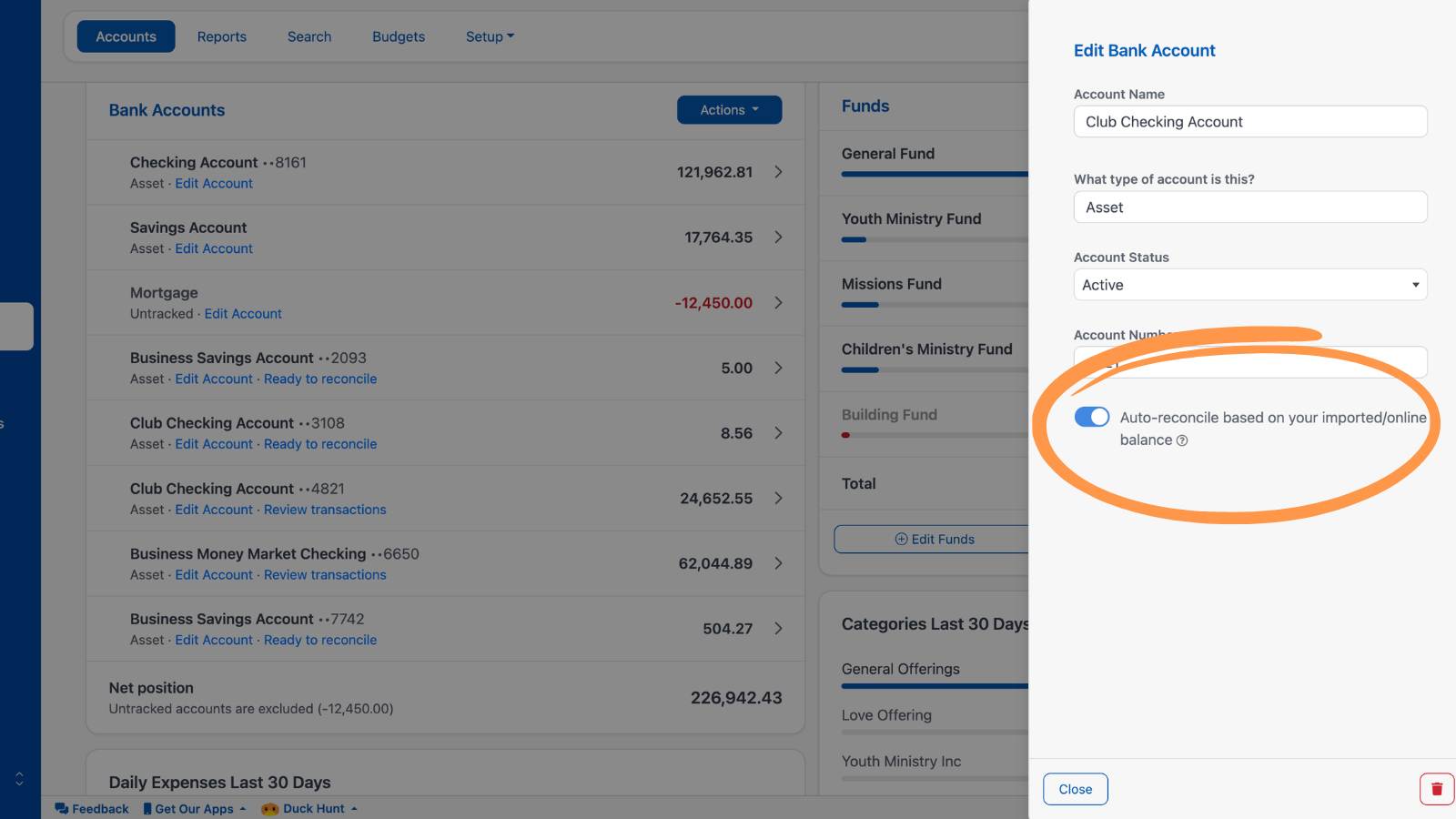Click the Youth Ministry Inc category
This screenshot has width=1456, height=819.
click(901, 762)
